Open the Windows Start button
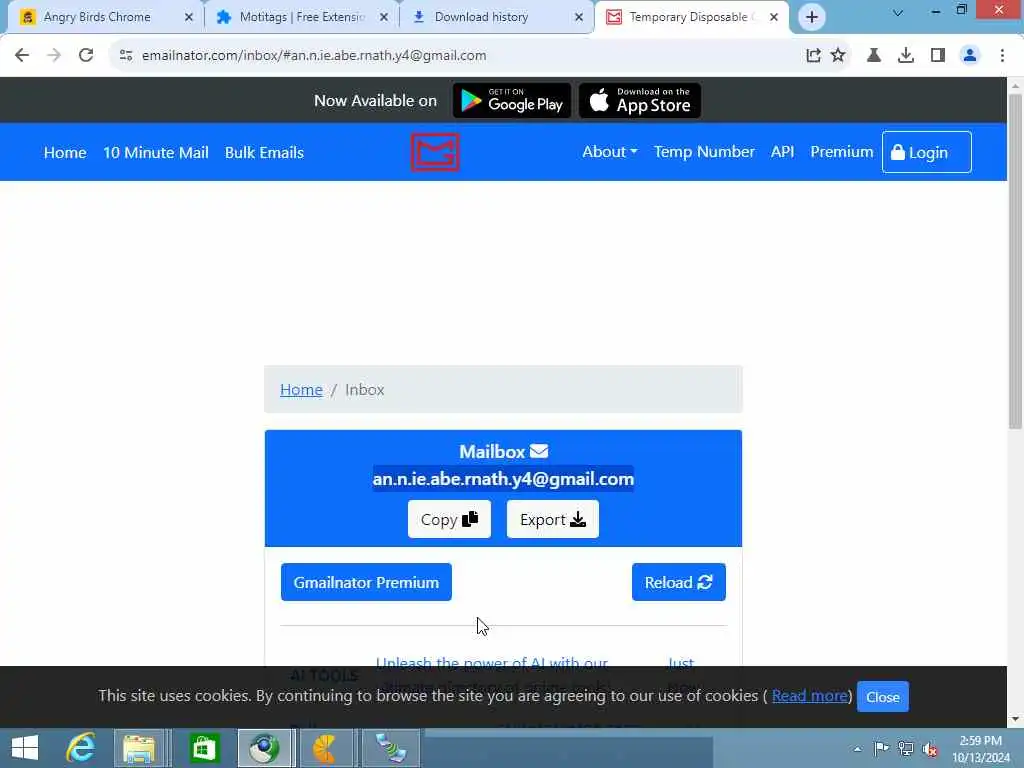 (x=25, y=748)
